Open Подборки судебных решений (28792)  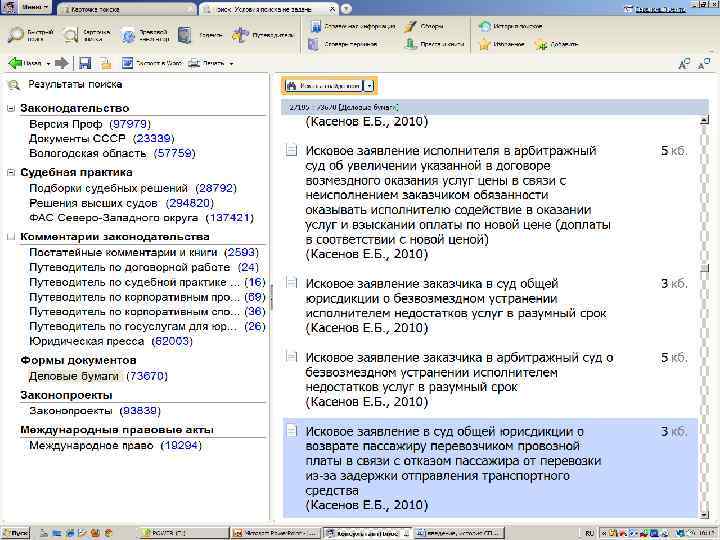[133, 188]
